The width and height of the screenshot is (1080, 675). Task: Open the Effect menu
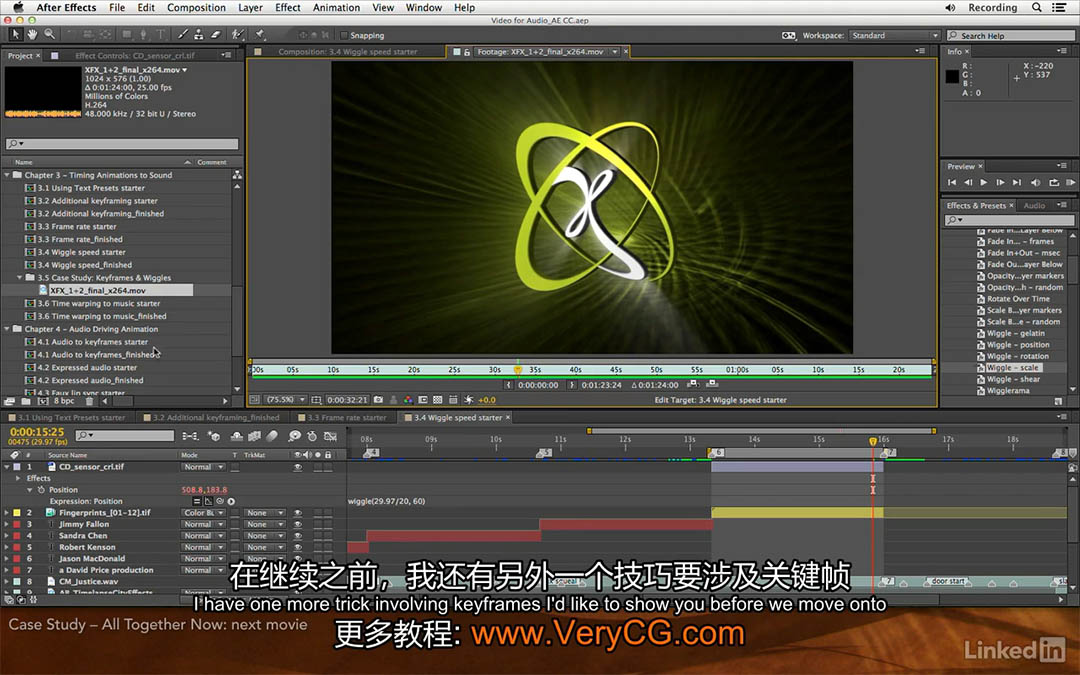pyautogui.click(x=288, y=8)
